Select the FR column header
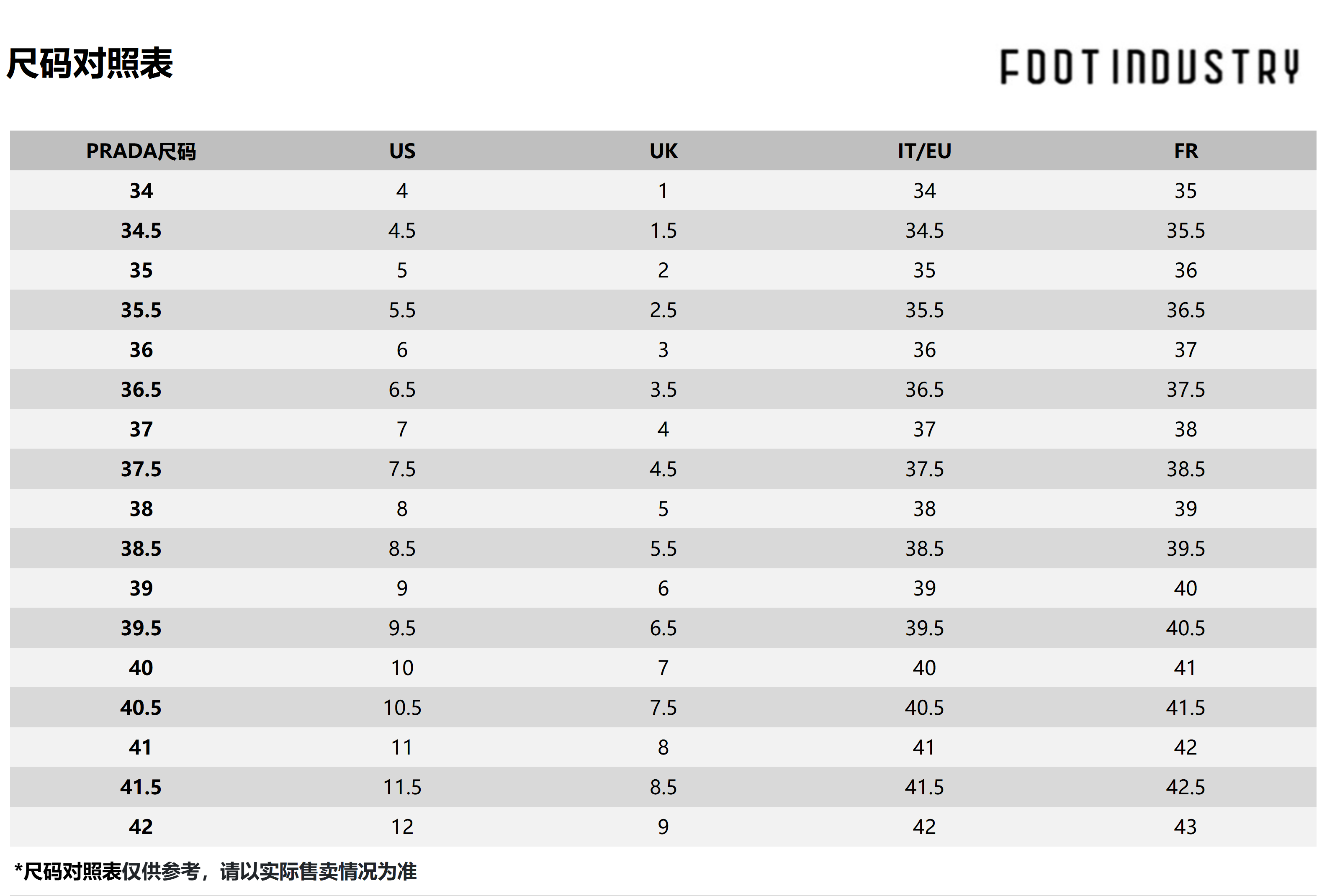The width and height of the screenshot is (1327, 896). tap(1186, 151)
